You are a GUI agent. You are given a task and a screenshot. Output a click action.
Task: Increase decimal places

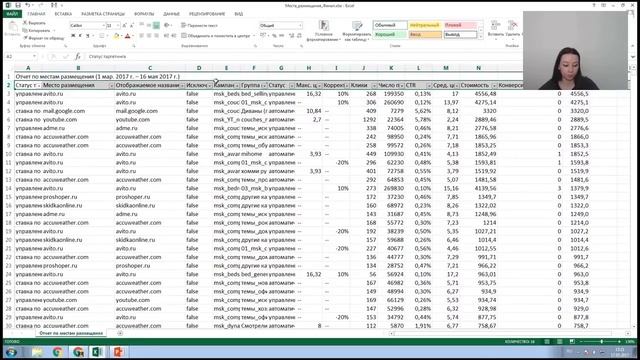click(x=291, y=36)
